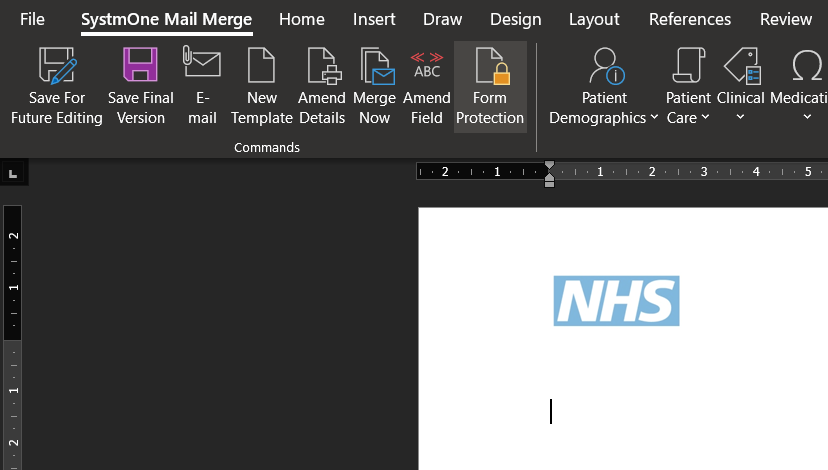Create a New Template
This screenshot has height=470, width=828.
(x=261, y=87)
